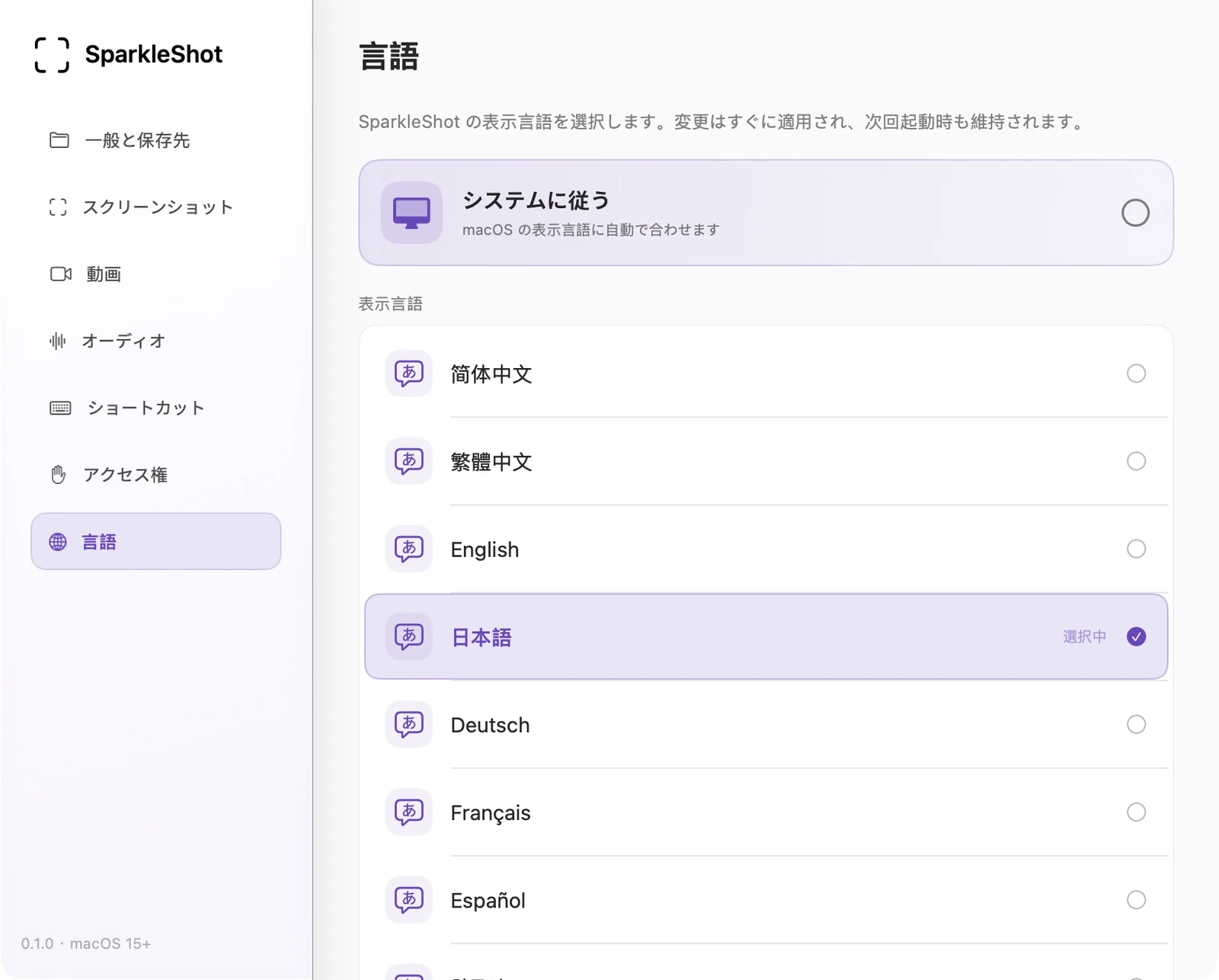
Task: Click the keyboard icon beside ショートカット
Action: coord(60,408)
